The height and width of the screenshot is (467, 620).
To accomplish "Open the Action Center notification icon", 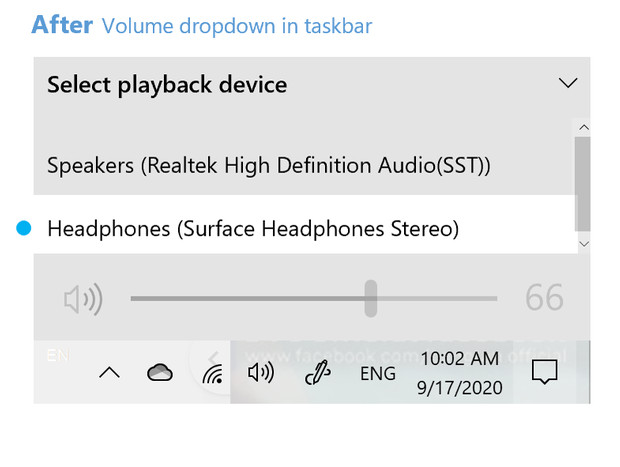I will tap(544, 373).
